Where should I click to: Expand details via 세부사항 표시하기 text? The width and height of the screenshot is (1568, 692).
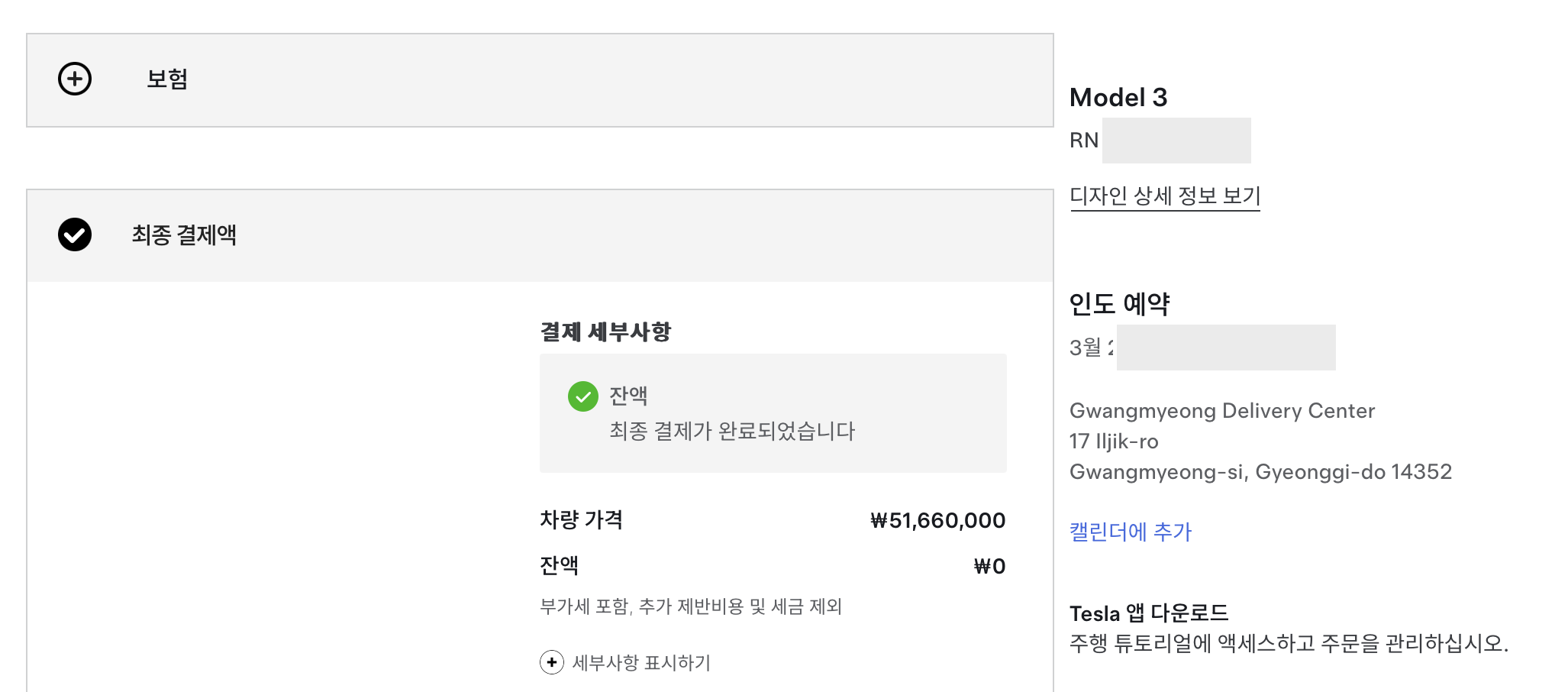(x=641, y=662)
